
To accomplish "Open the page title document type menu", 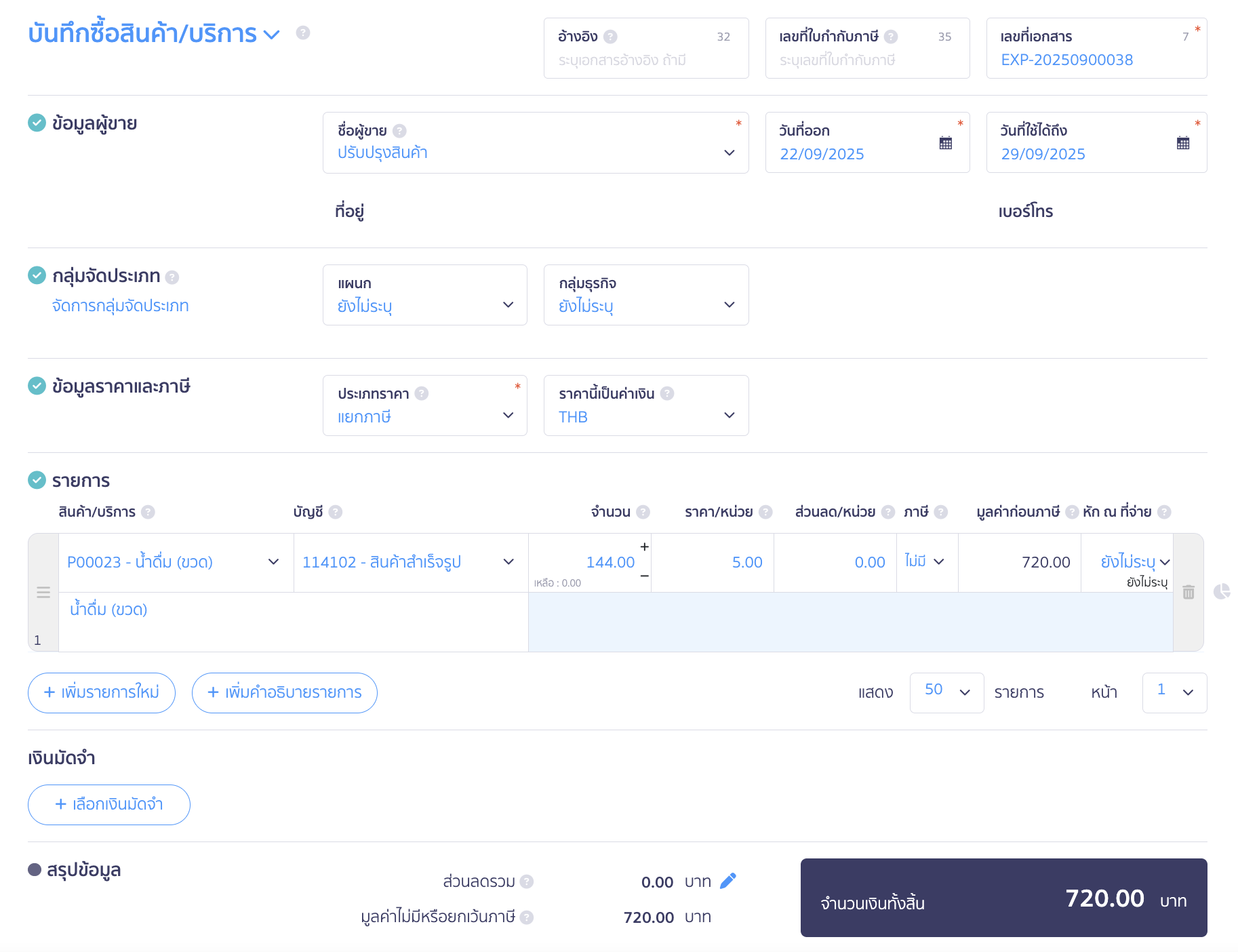I will 271,34.
